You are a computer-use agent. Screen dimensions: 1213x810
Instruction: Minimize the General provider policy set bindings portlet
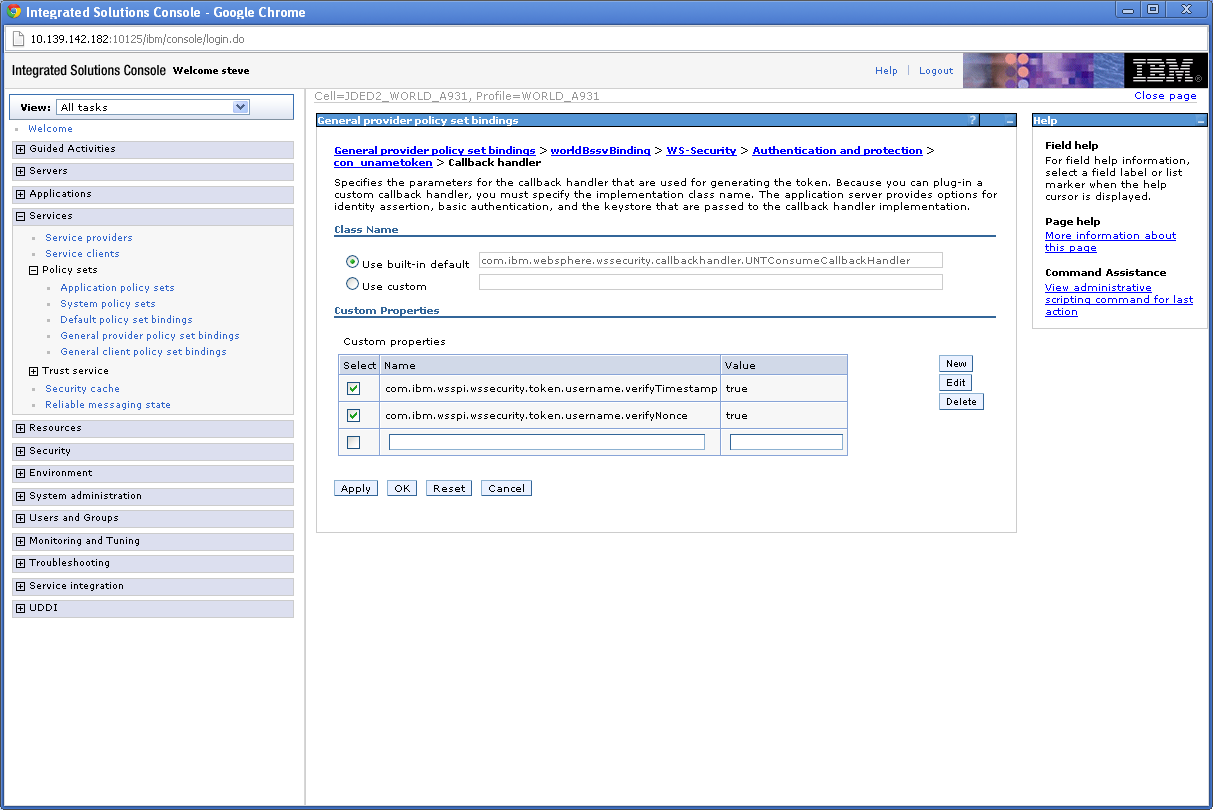click(1010, 120)
